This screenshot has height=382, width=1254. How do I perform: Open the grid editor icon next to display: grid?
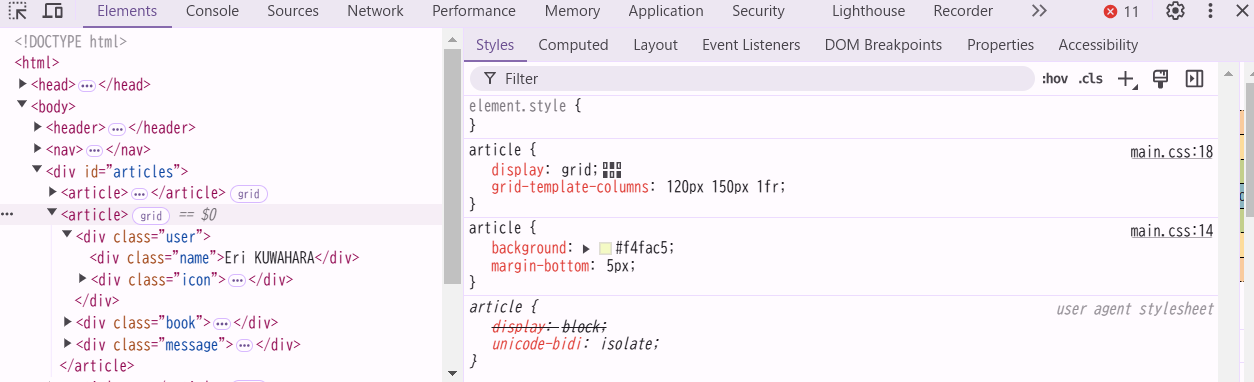pos(612,170)
